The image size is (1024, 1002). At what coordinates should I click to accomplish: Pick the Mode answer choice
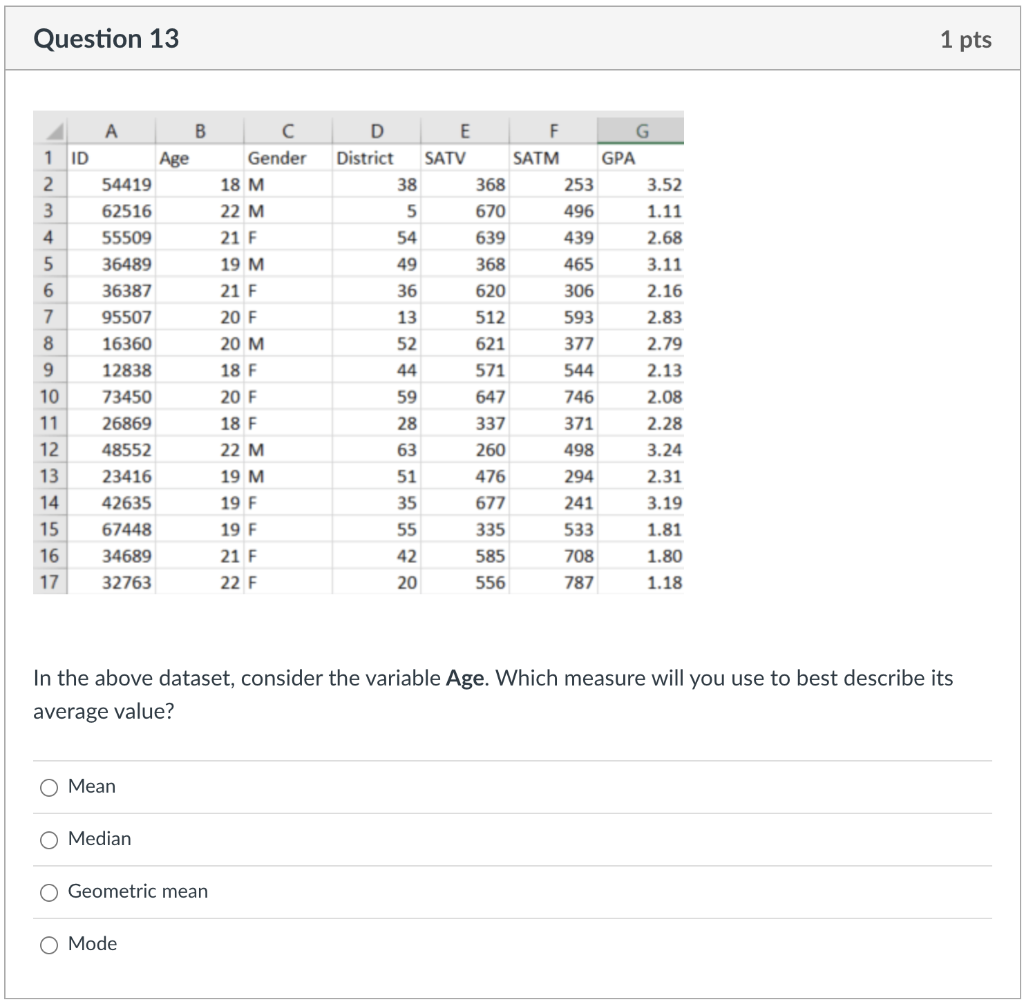(49, 944)
